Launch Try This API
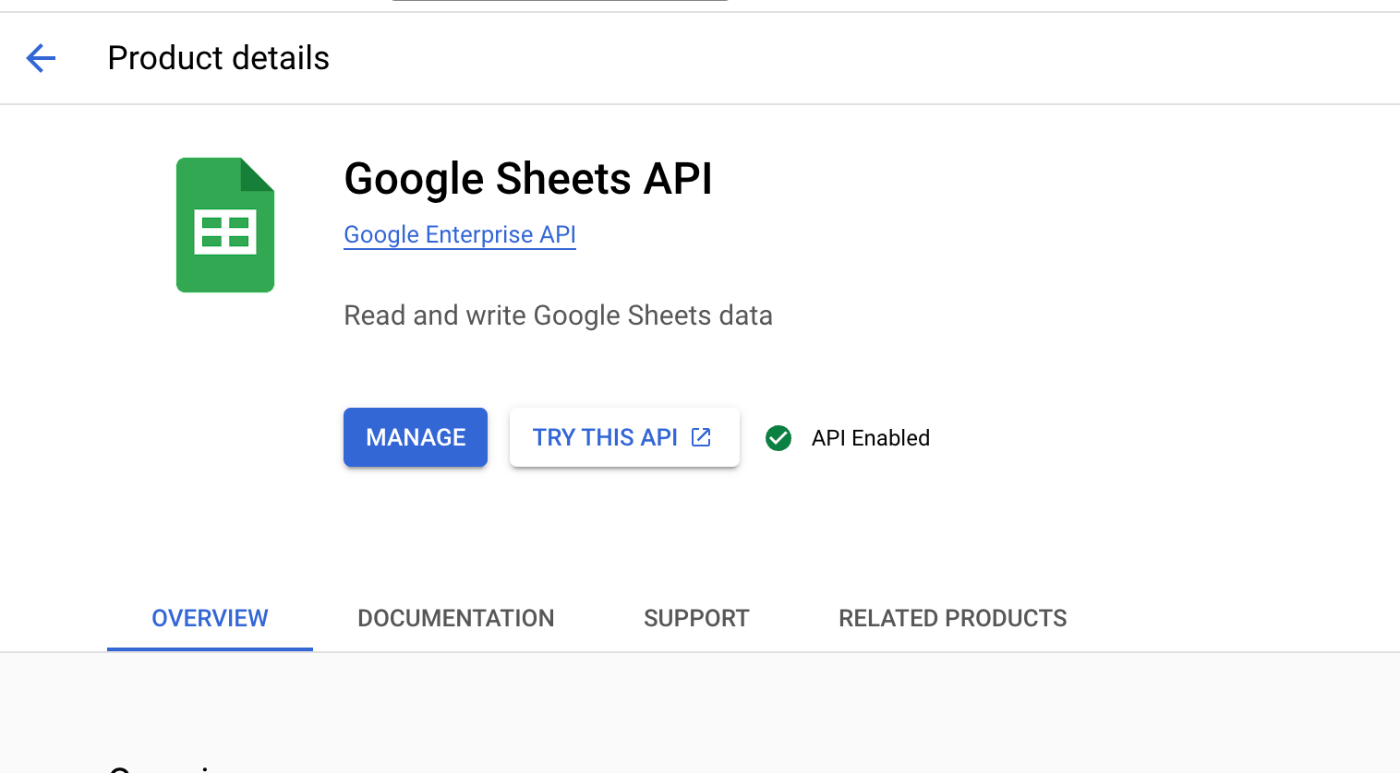The image size is (1400, 773). [x=624, y=437]
